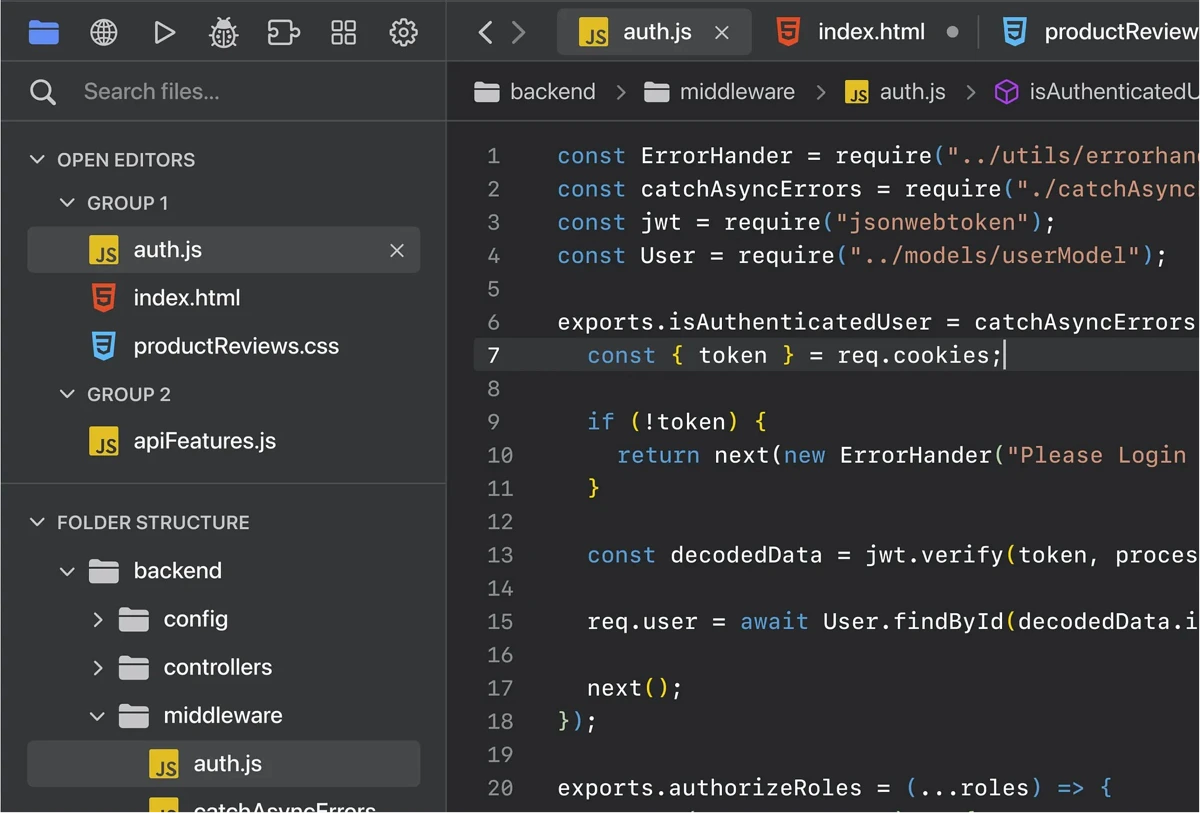The image size is (1200, 813).
Task: Open the web preview globe icon
Action: [x=103, y=31]
